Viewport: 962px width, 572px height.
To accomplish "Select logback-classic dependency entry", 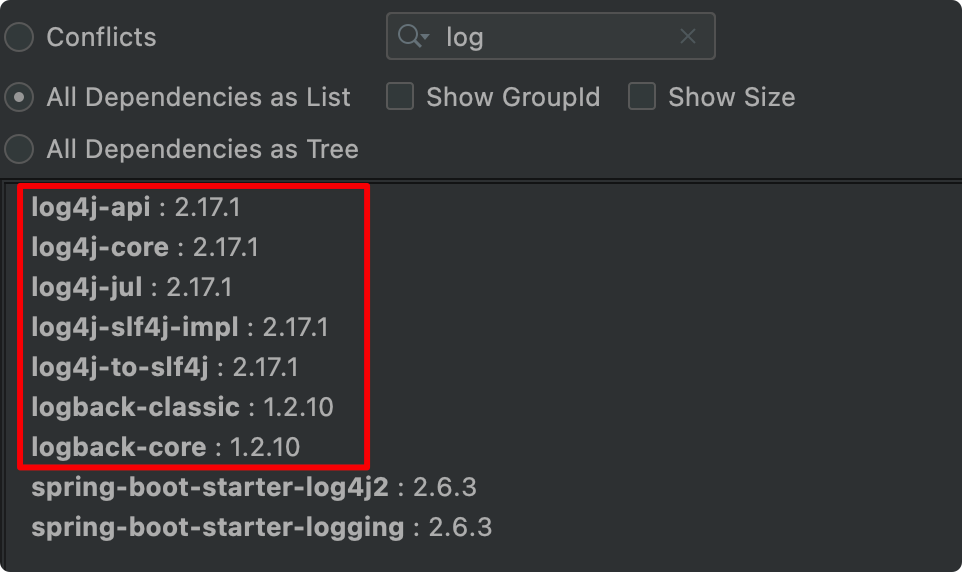I will pyautogui.click(x=181, y=407).
